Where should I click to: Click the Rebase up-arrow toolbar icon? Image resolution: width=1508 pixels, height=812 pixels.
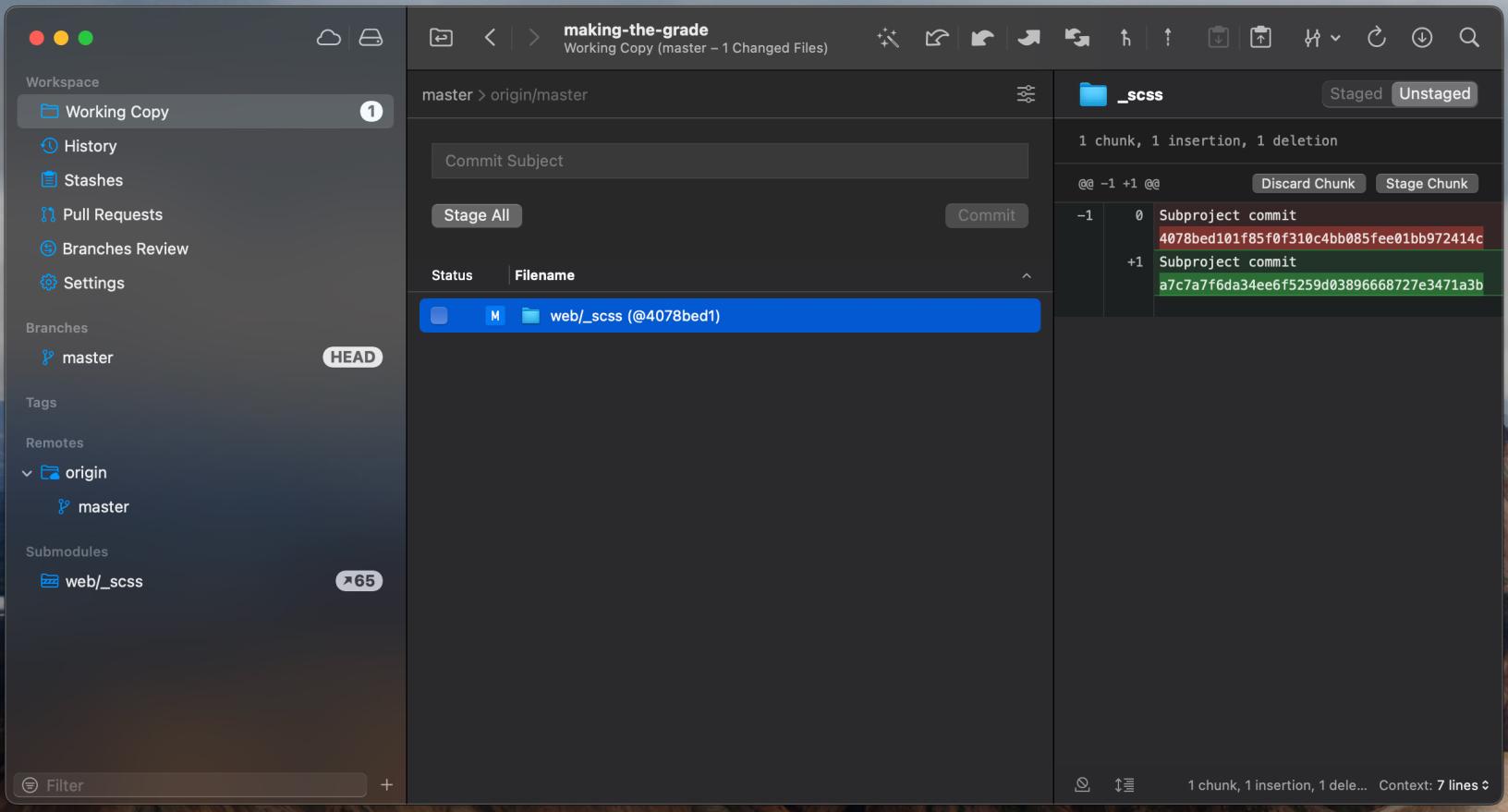1168,38
